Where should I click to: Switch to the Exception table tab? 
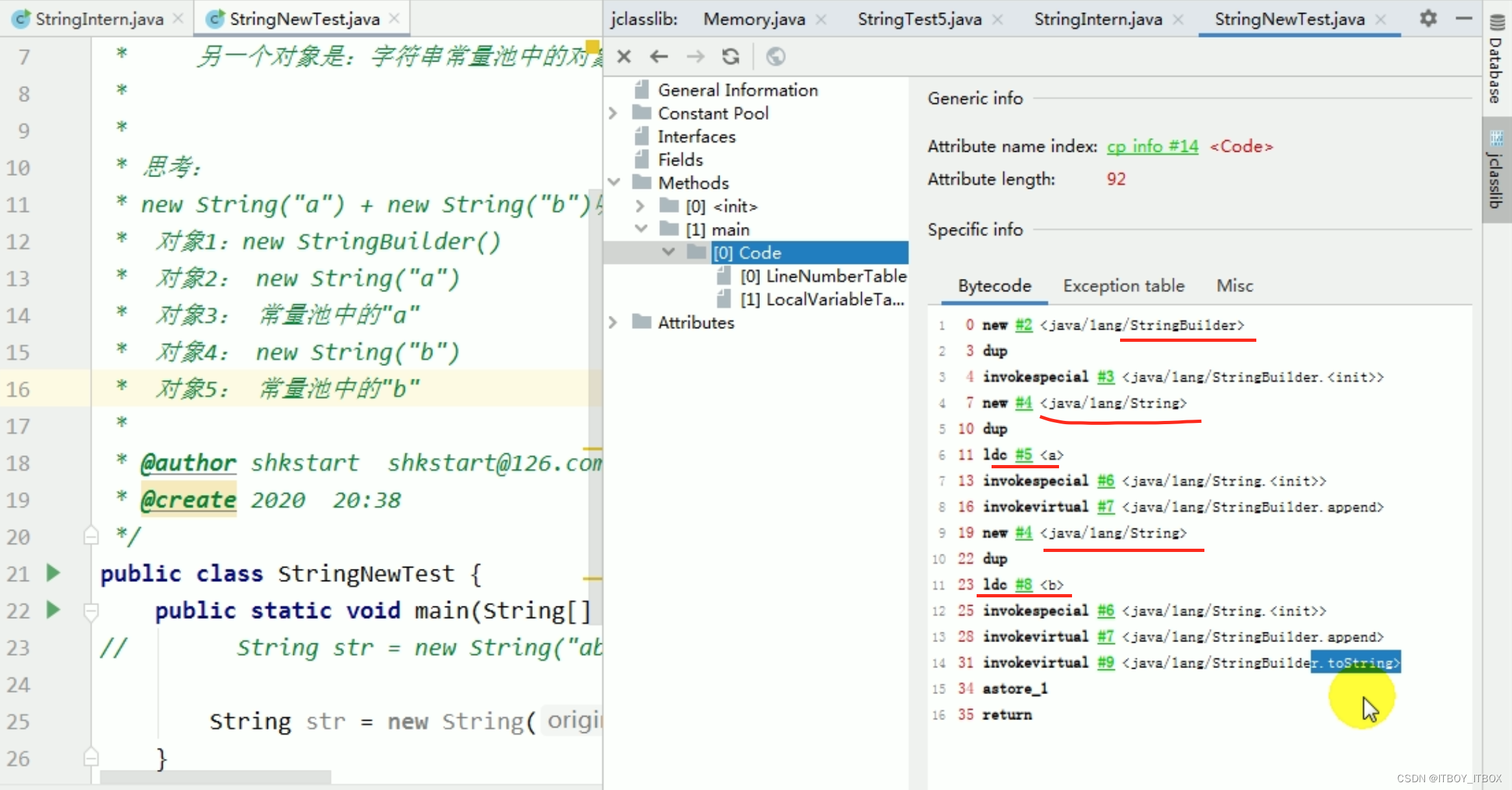1123,286
